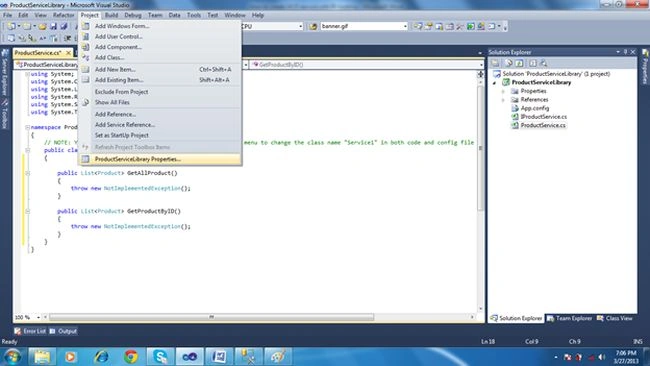Click the Add Component menu icon

85,47
